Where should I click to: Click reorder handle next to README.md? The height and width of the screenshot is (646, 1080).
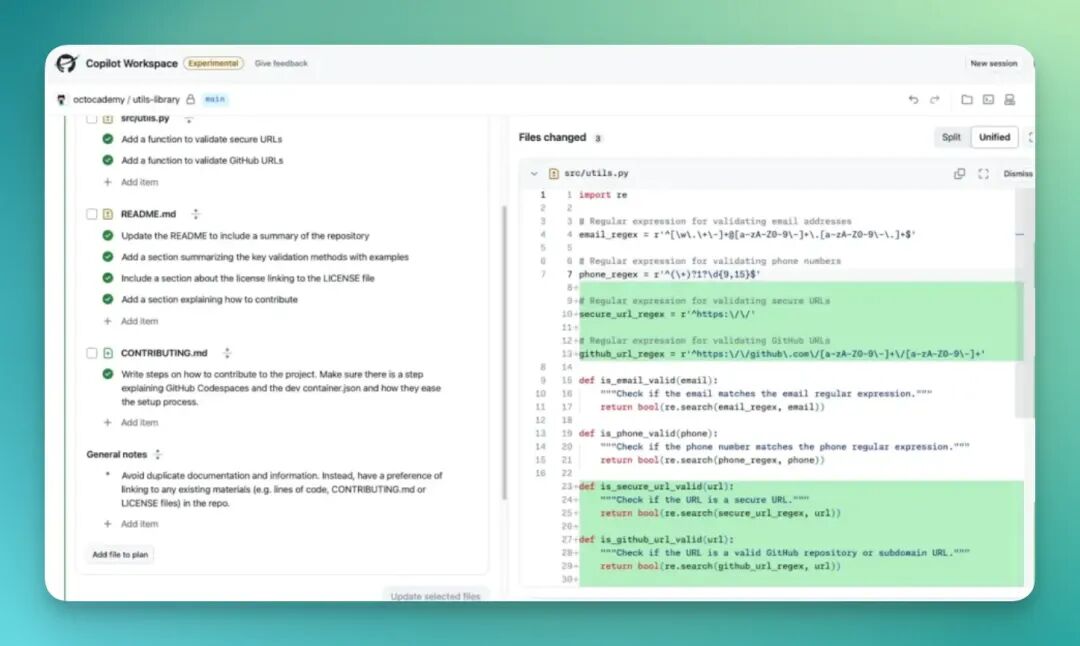tap(196, 214)
